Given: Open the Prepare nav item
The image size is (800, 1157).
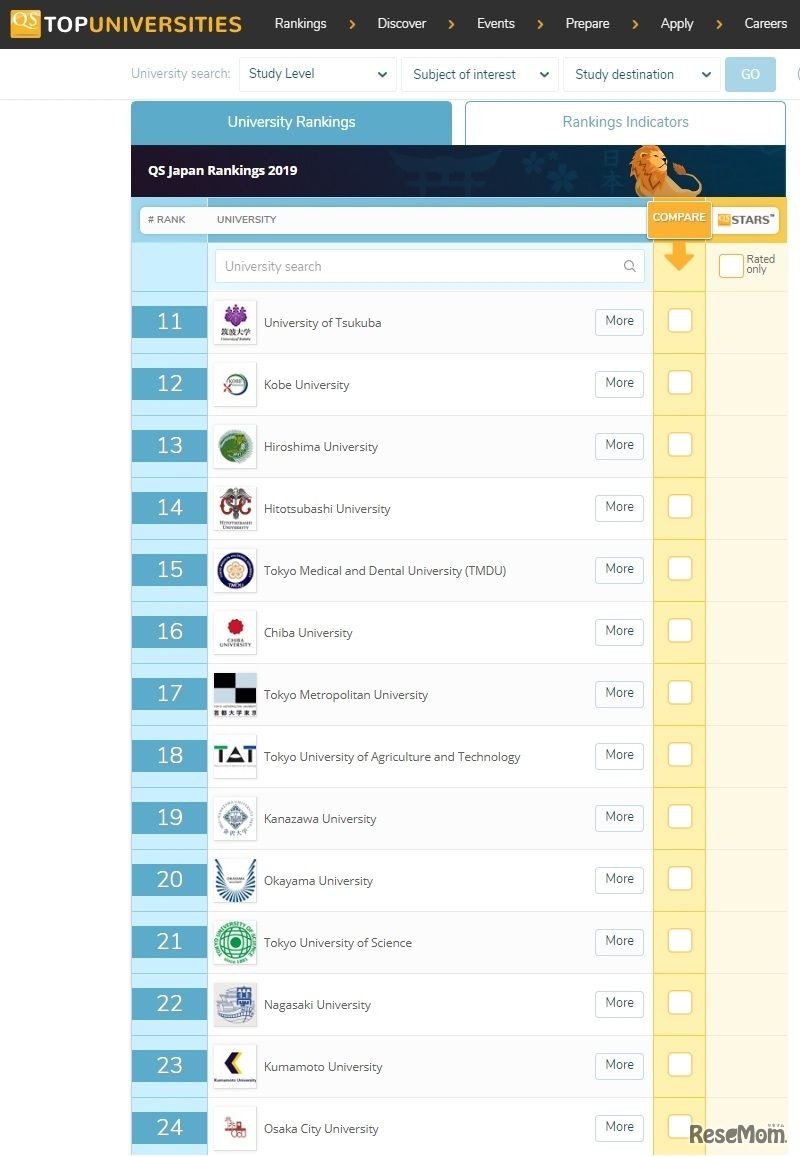Looking at the screenshot, I should coord(587,24).
